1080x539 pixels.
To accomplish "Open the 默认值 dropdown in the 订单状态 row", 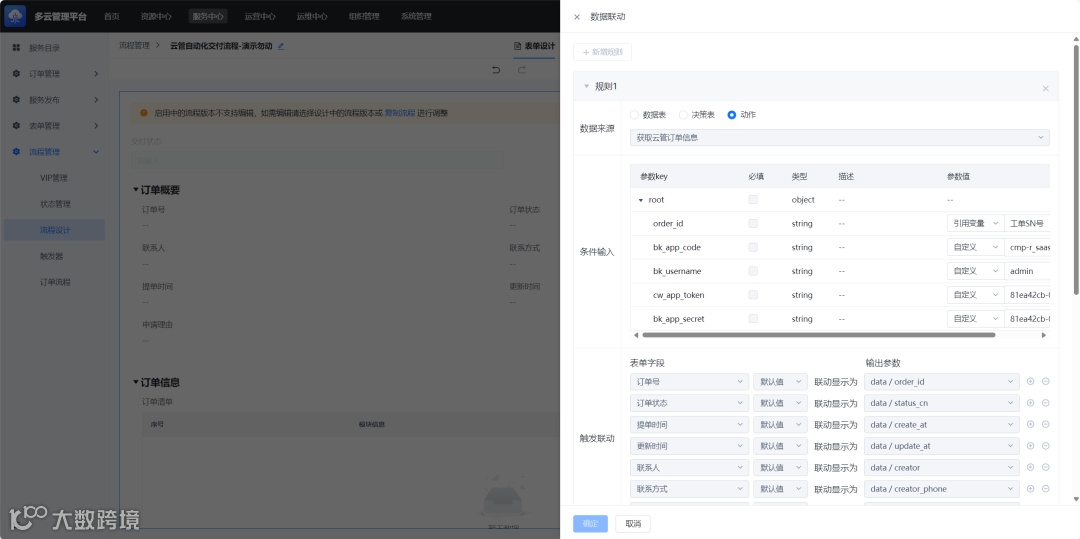I will 780,403.
